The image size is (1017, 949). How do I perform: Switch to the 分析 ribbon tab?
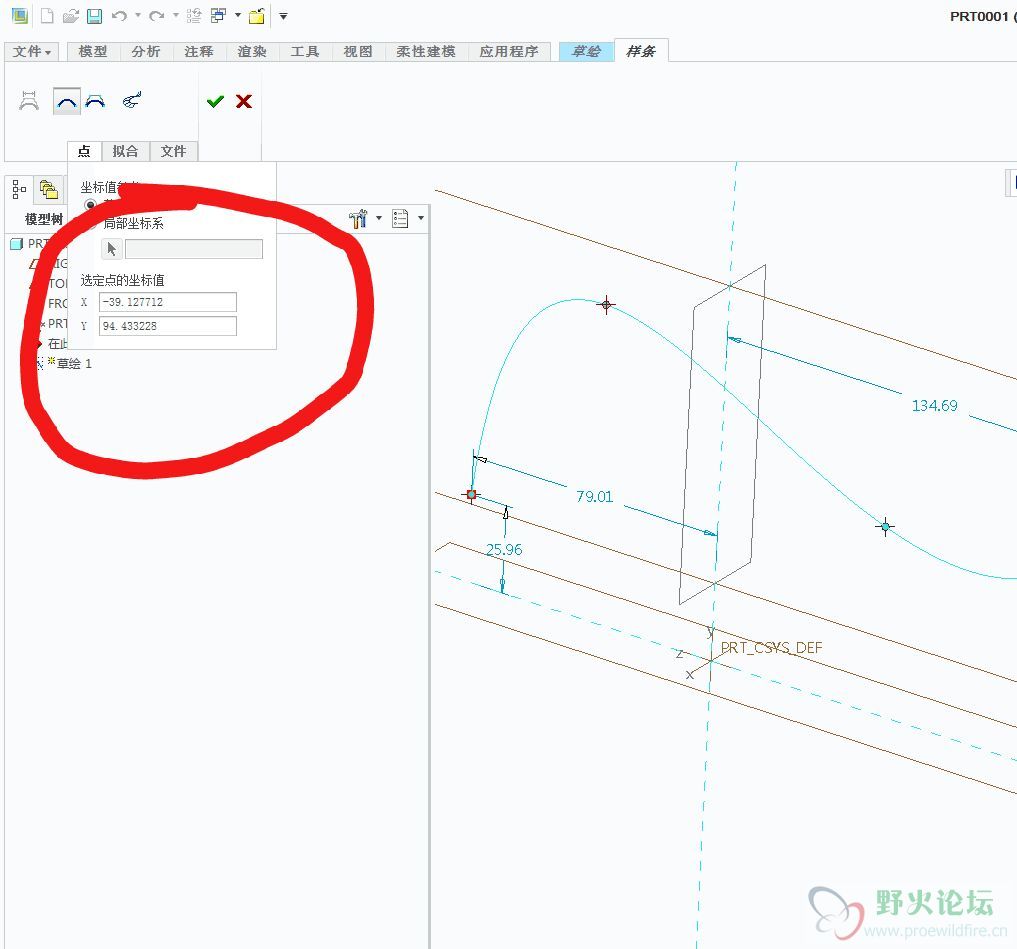(146, 51)
